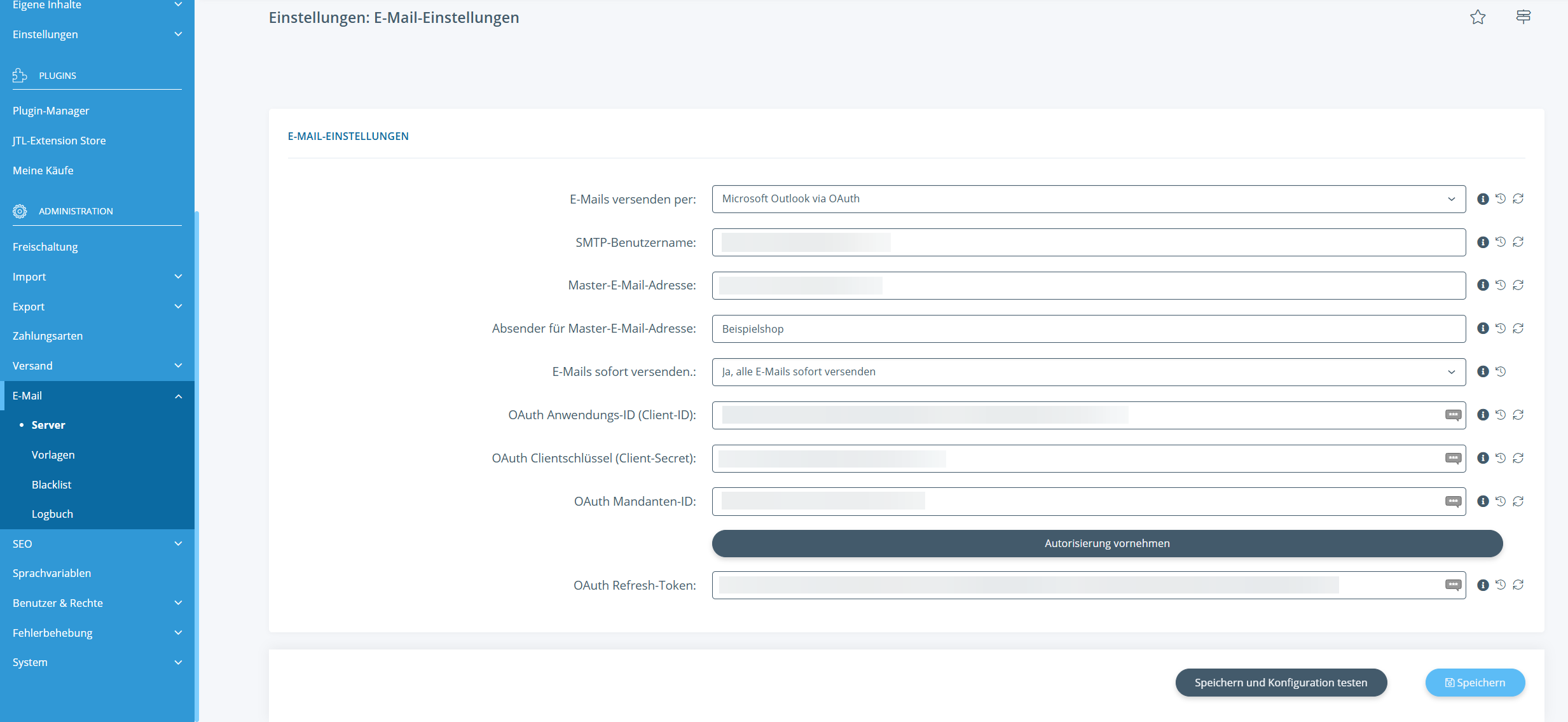Click reset icon for OAuth Refresh-Token
The width and height of the screenshot is (1568, 722).
(x=1518, y=585)
